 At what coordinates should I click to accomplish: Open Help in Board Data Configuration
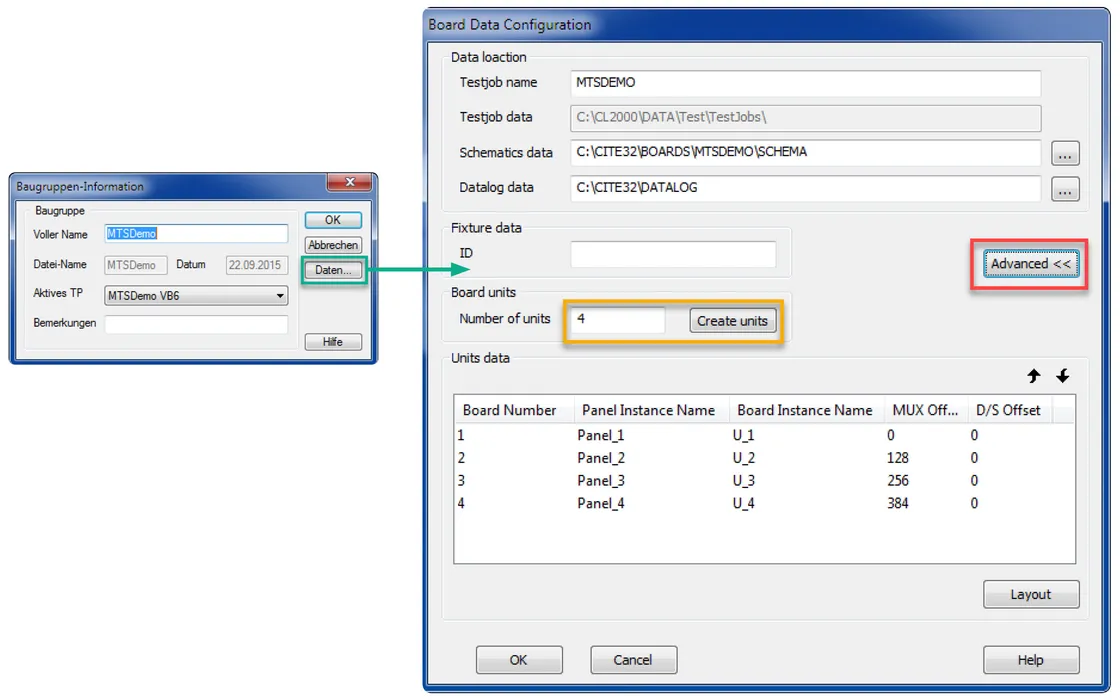coord(1030,660)
